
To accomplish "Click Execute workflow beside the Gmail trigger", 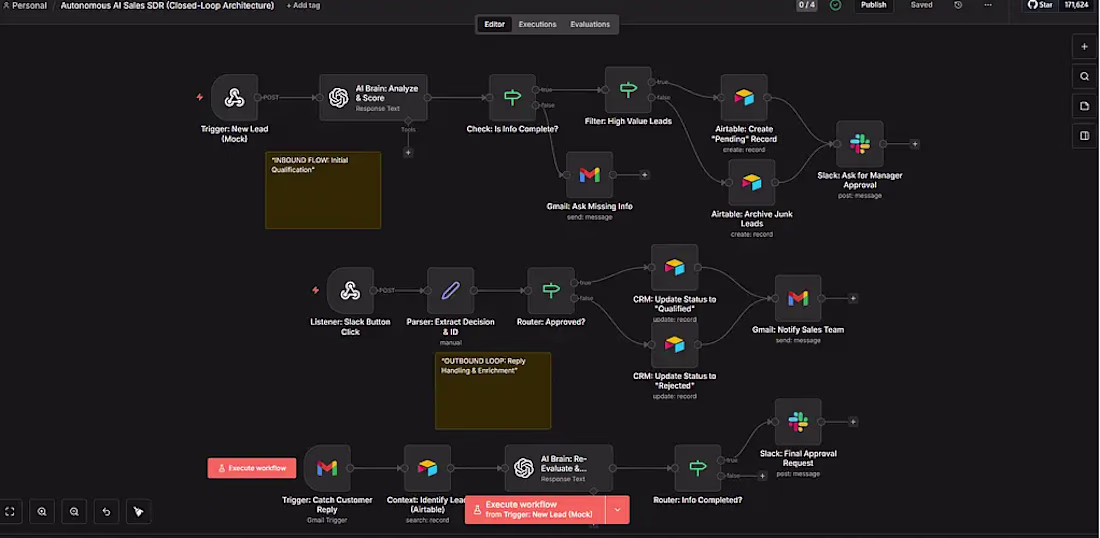I will 252,468.
